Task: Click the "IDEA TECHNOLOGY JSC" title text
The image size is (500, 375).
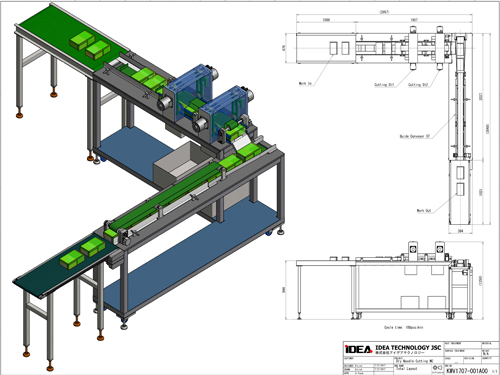Action: point(408,347)
